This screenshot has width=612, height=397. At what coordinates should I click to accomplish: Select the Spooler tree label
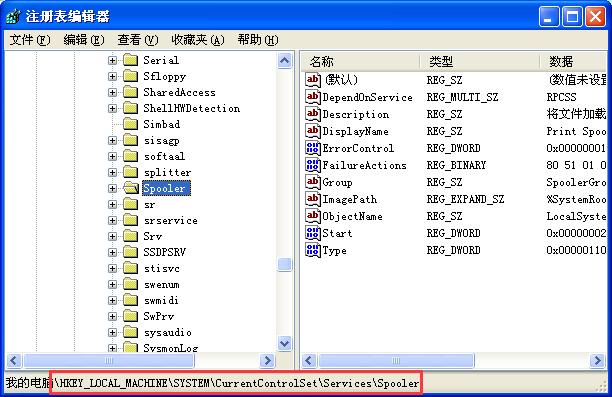(167, 188)
